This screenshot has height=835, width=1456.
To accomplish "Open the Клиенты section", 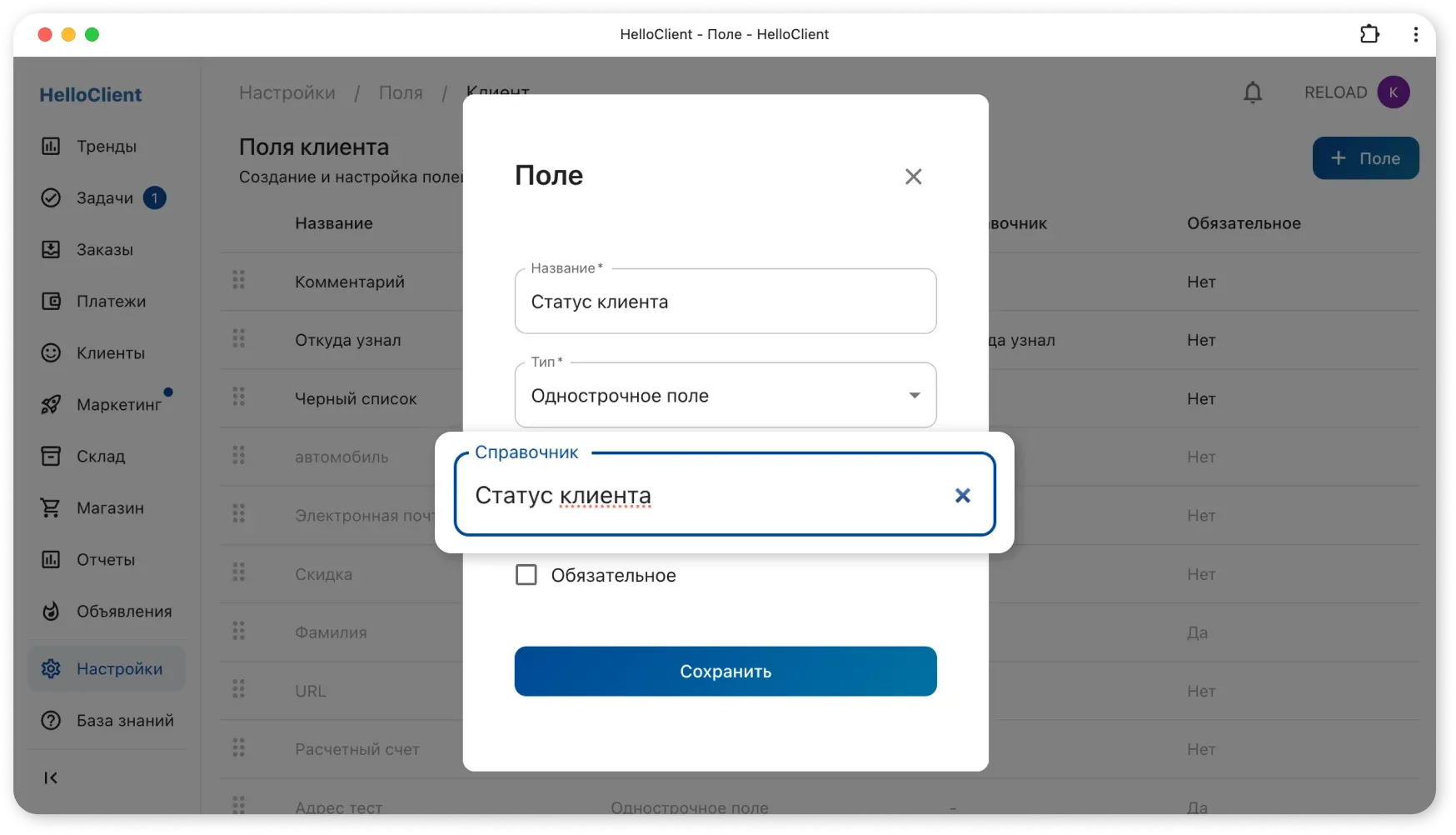I will click(x=110, y=353).
